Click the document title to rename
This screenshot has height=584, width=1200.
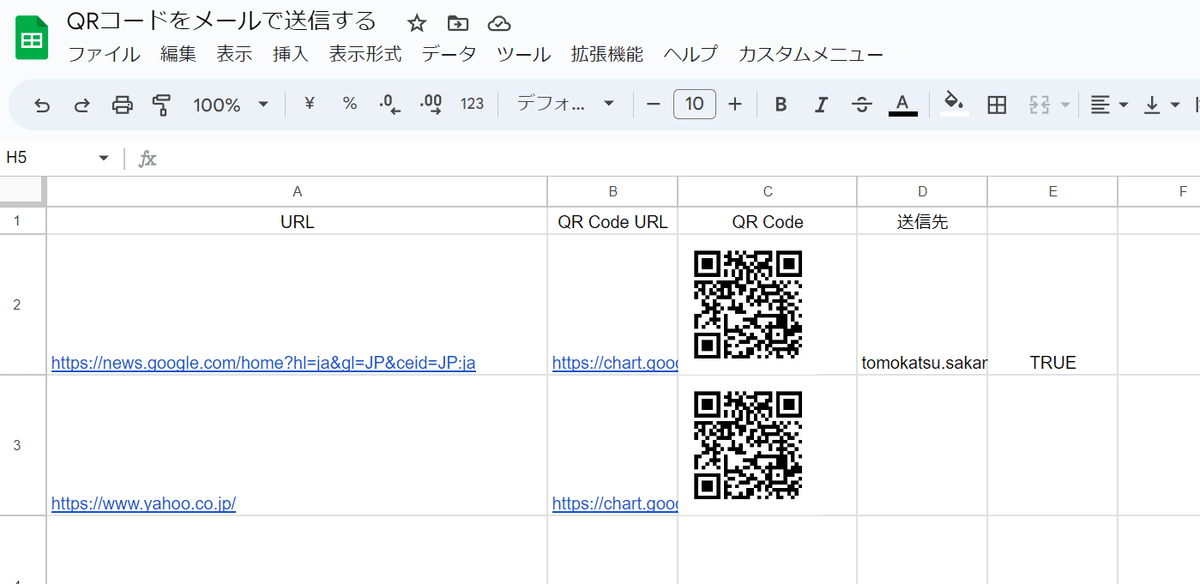(221, 21)
